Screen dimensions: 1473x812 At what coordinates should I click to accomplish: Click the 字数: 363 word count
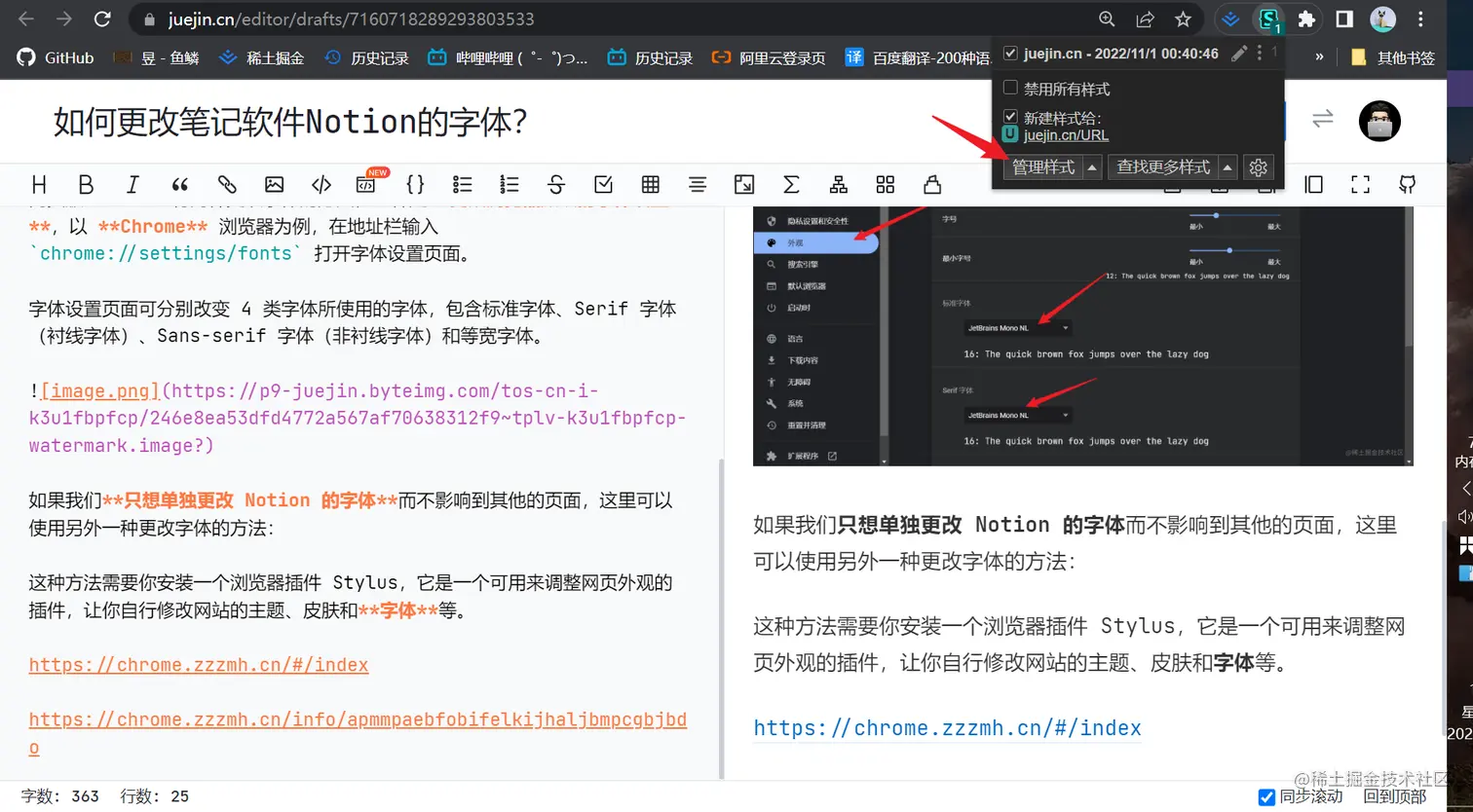point(59,796)
